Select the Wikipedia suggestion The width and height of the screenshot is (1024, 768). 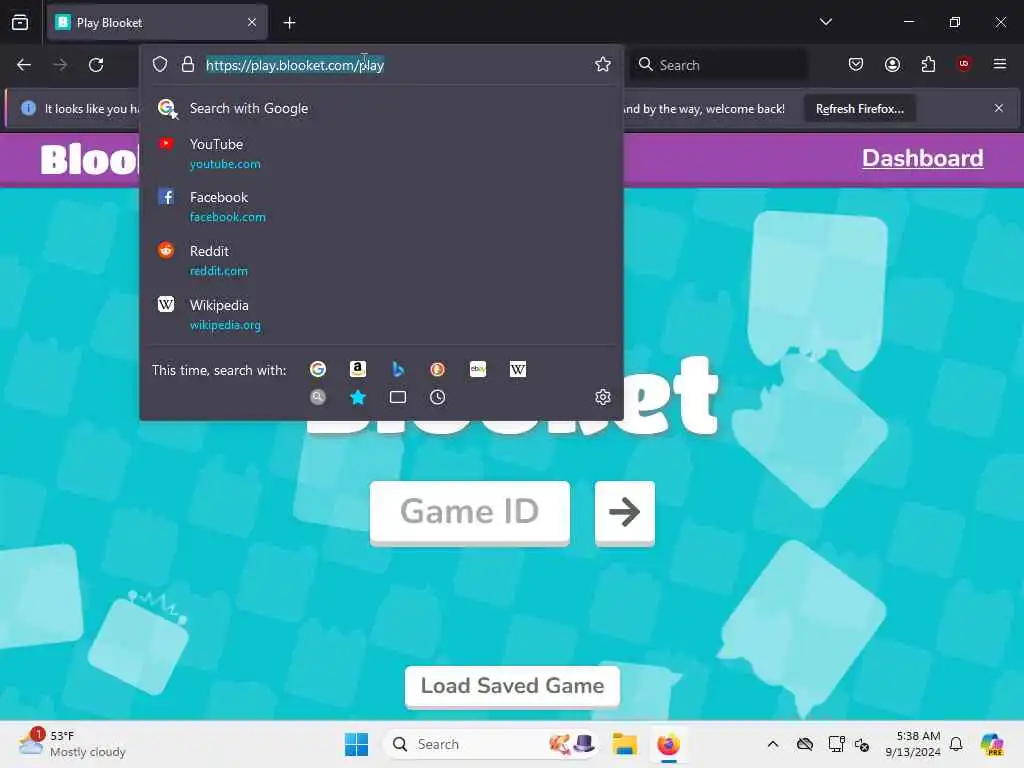[381, 314]
